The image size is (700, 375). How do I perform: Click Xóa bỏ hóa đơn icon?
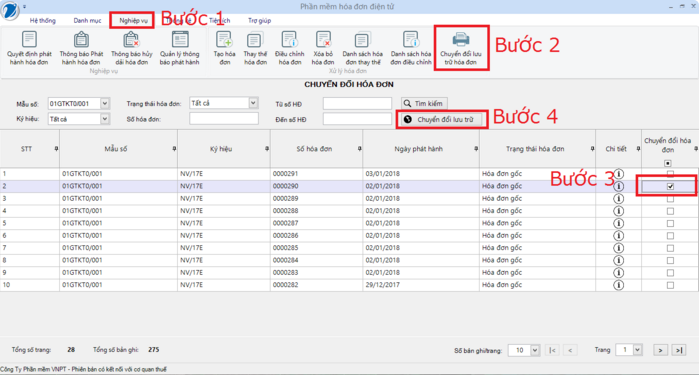coord(323,39)
